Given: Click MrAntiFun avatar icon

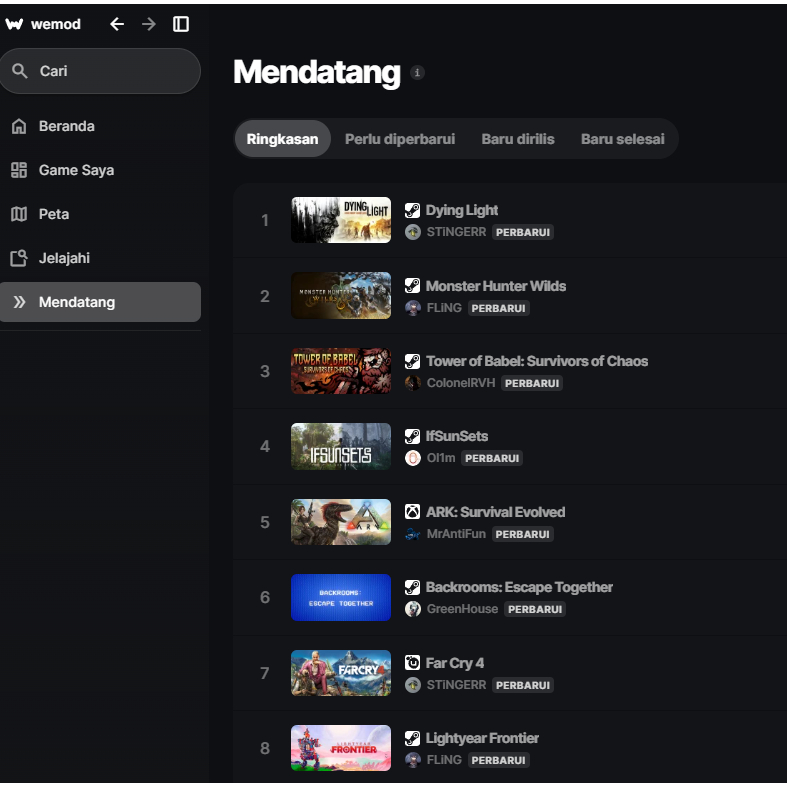Looking at the screenshot, I should [x=413, y=534].
